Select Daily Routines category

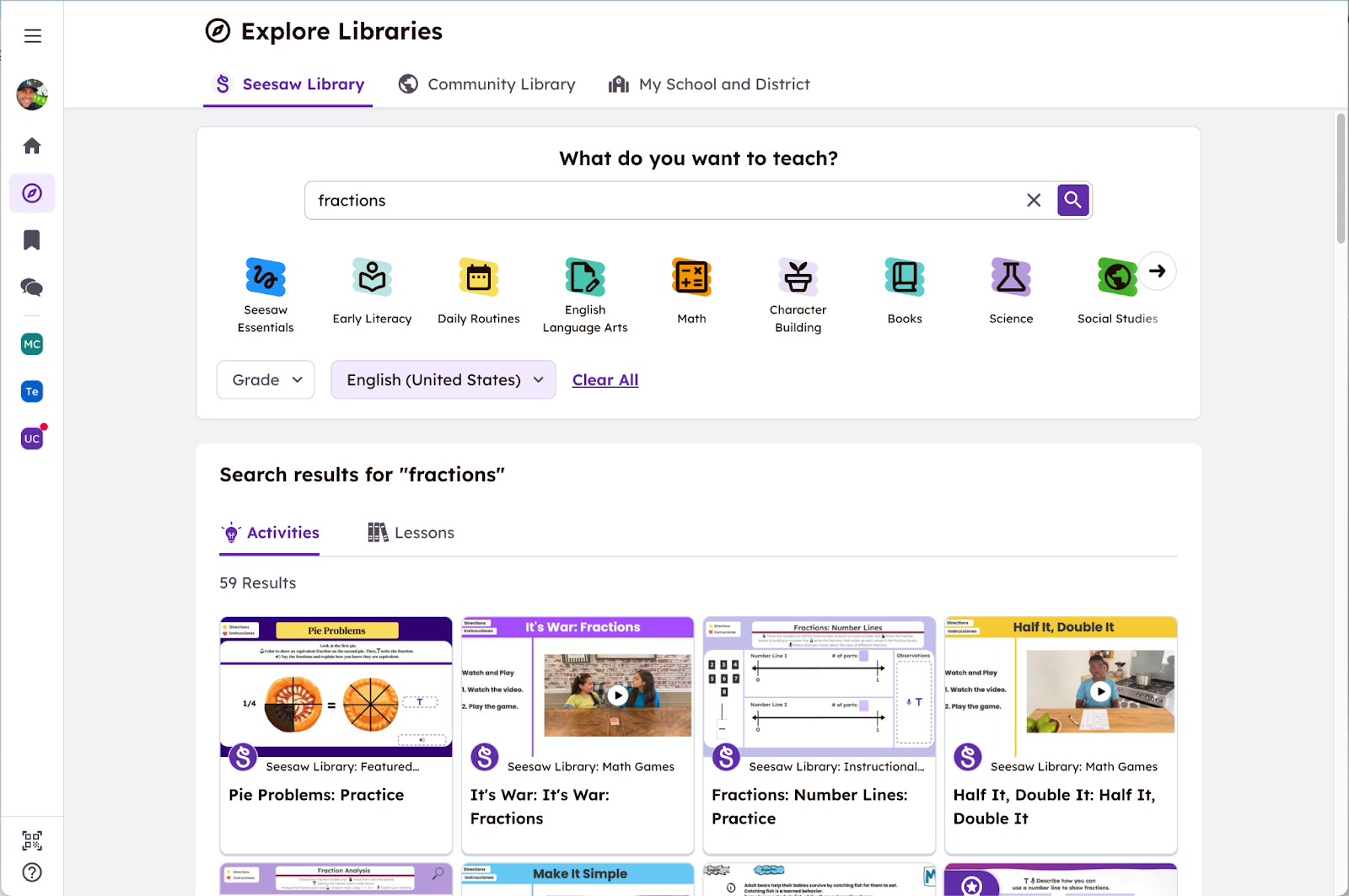click(479, 292)
